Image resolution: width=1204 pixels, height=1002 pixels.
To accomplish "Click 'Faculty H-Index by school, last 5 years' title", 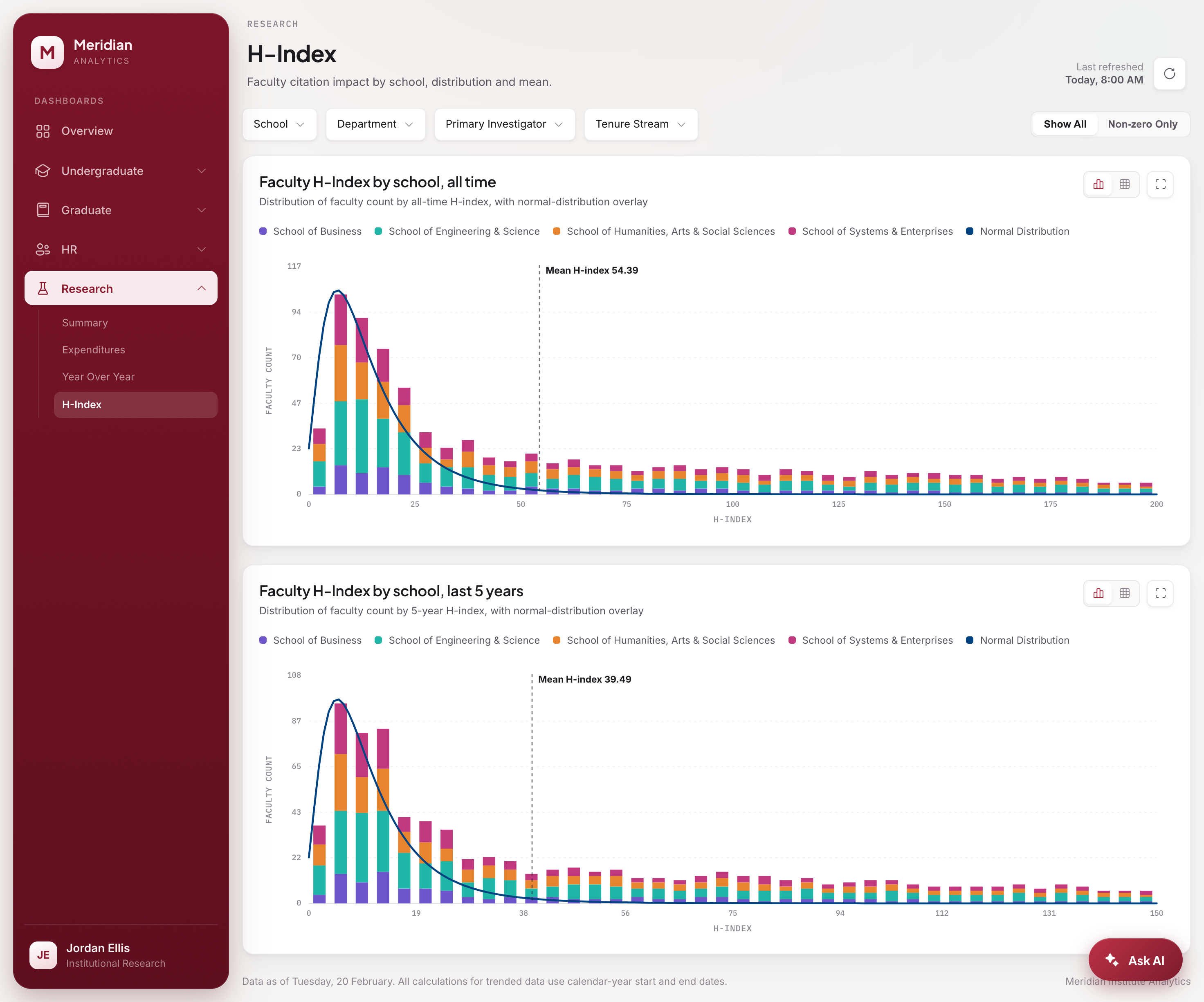I will [391, 591].
